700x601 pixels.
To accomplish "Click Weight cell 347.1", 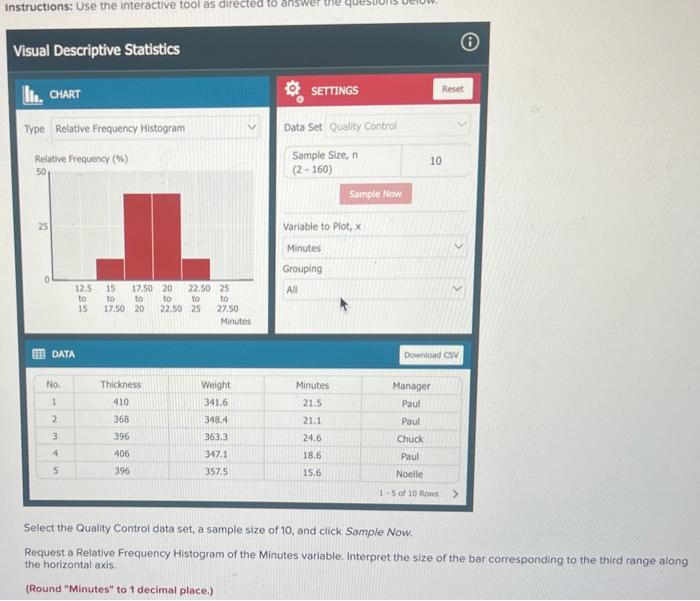I will tap(216, 454).
